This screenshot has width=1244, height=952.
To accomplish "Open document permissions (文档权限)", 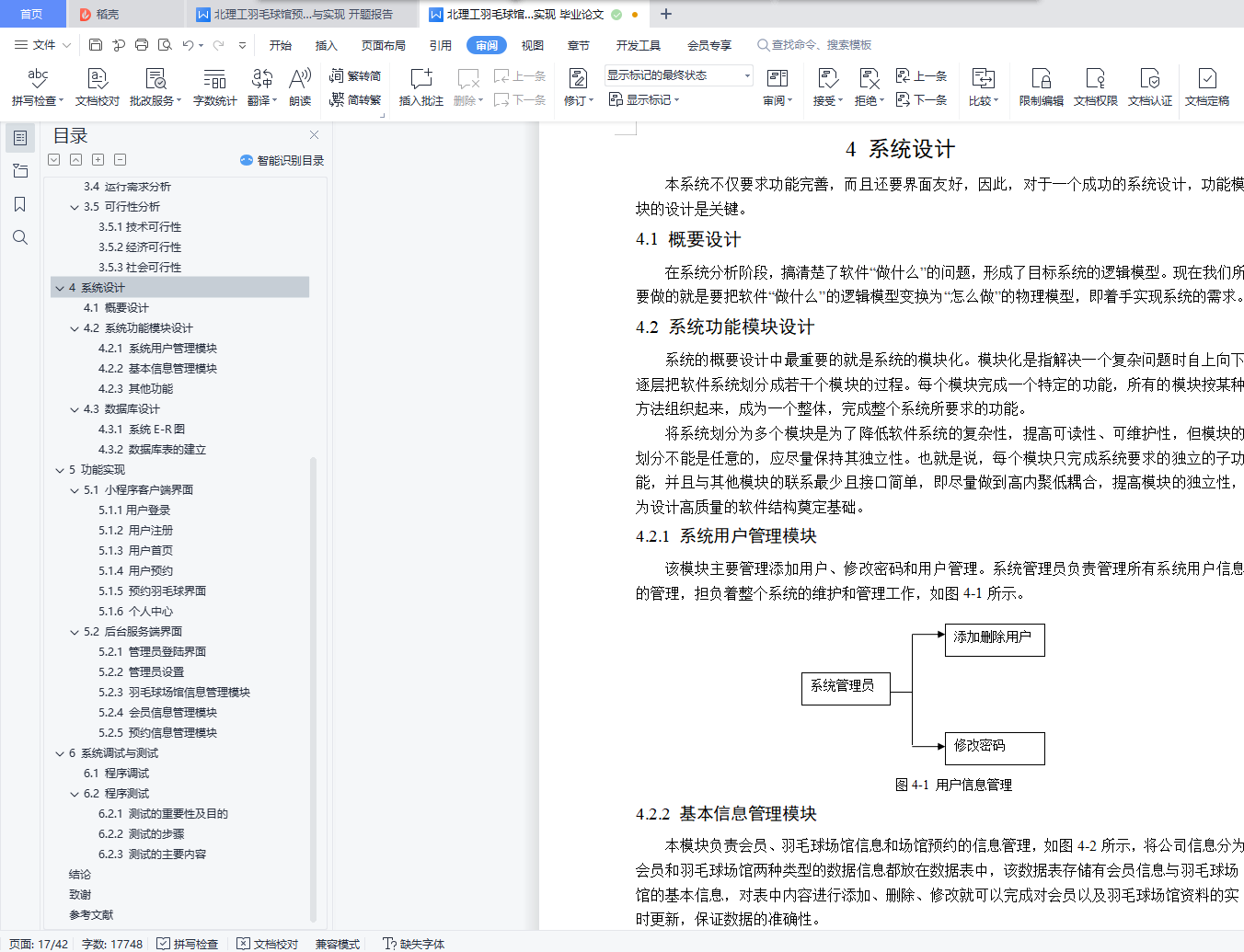I will (x=1095, y=87).
